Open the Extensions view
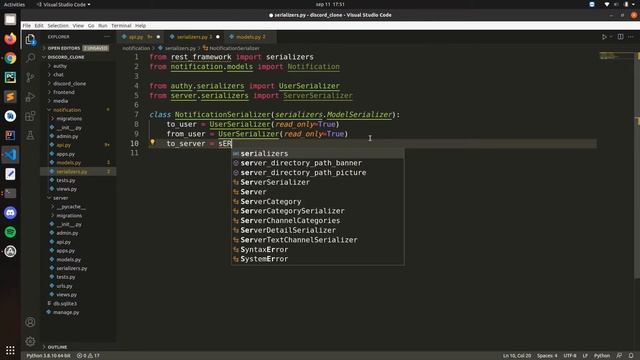The height and width of the screenshot is (360, 640). (x=30, y=116)
